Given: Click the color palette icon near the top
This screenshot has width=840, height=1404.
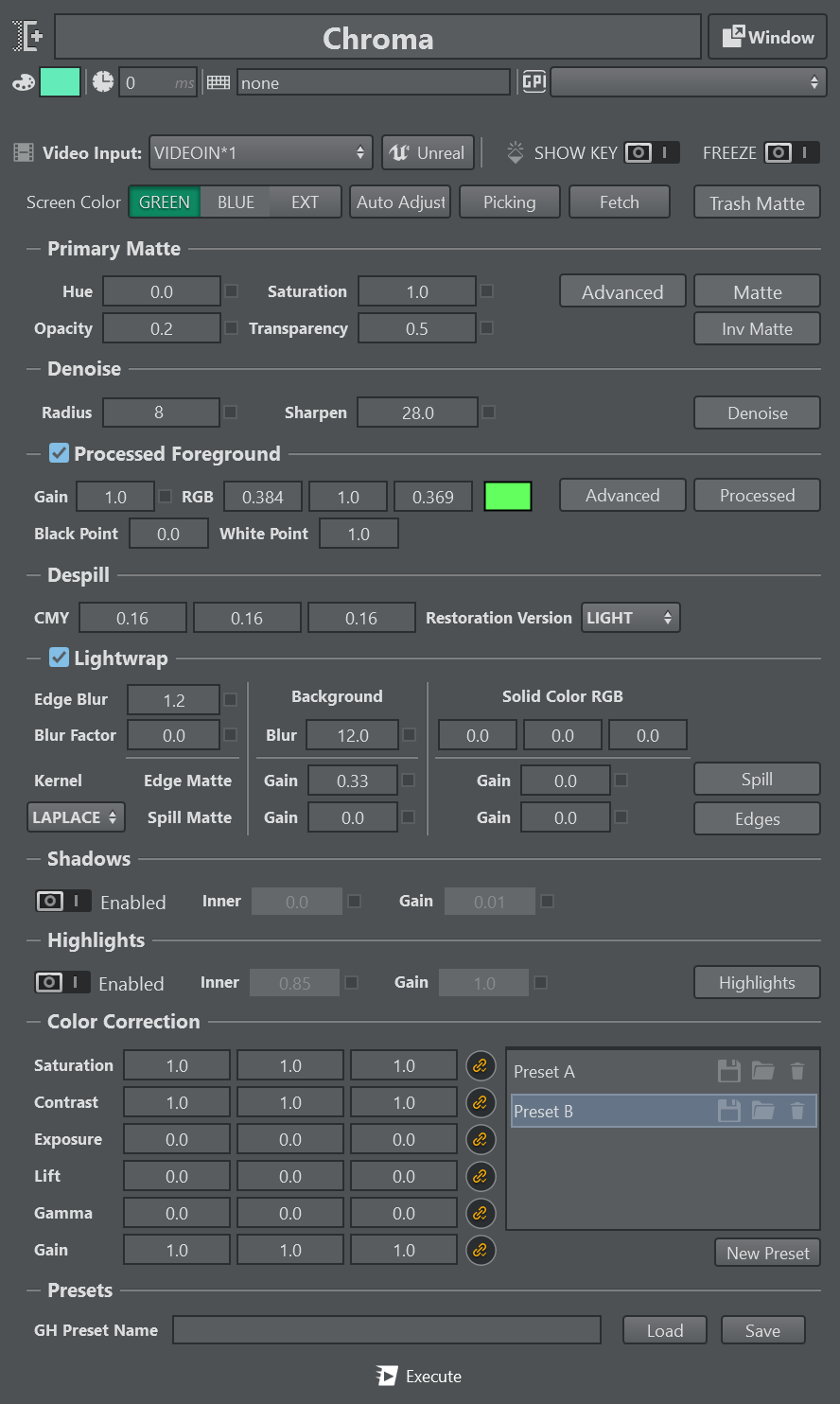Looking at the screenshot, I should (23, 83).
